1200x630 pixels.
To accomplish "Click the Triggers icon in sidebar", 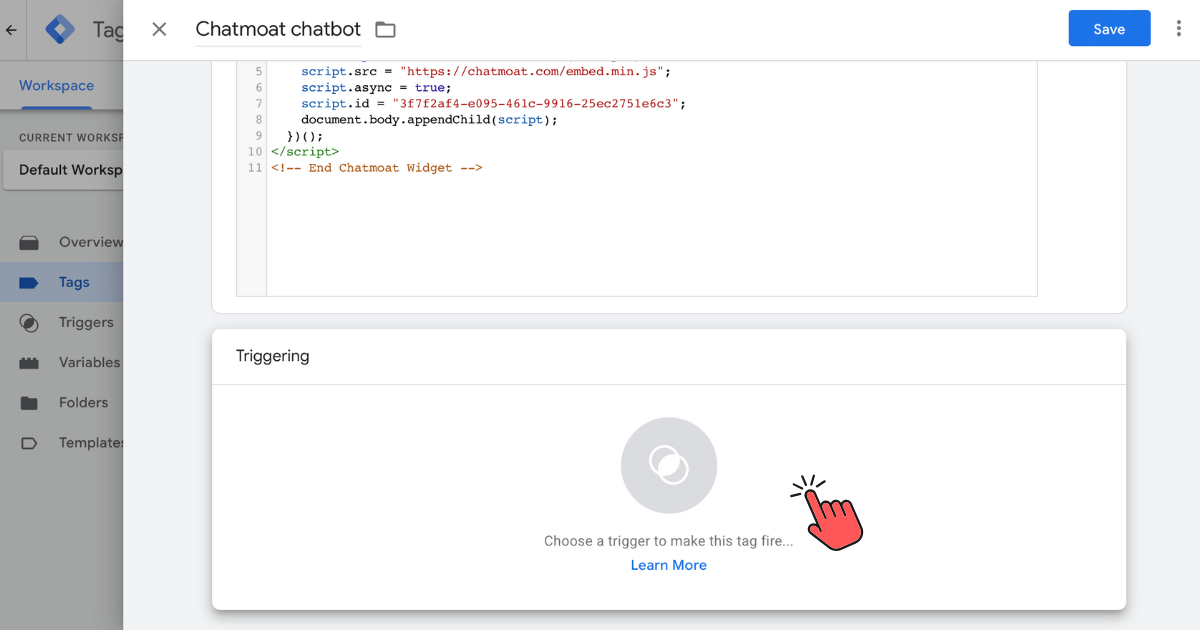I will coord(29,323).
